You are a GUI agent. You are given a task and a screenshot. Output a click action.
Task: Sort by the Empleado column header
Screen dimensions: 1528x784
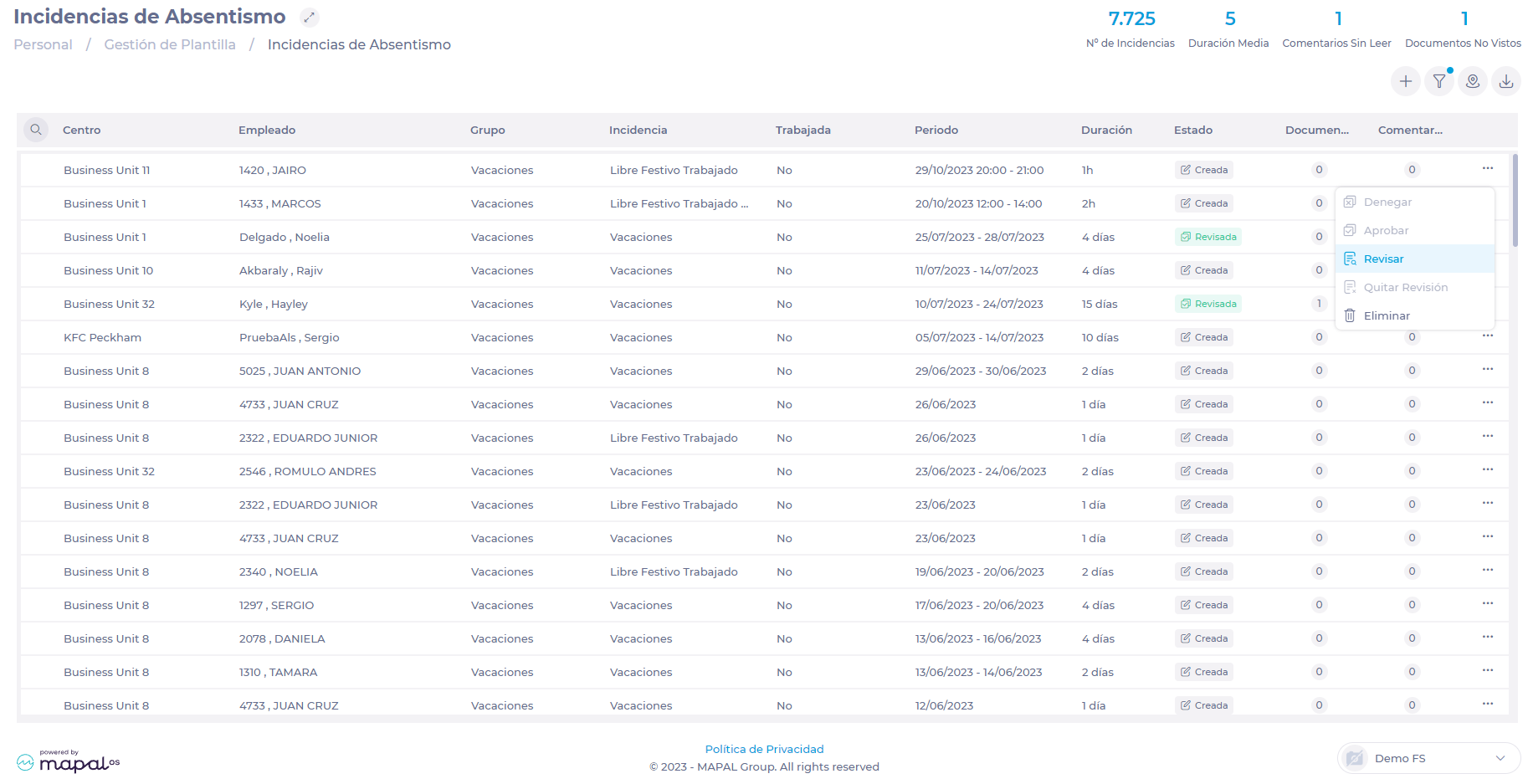tap(267, 130)
